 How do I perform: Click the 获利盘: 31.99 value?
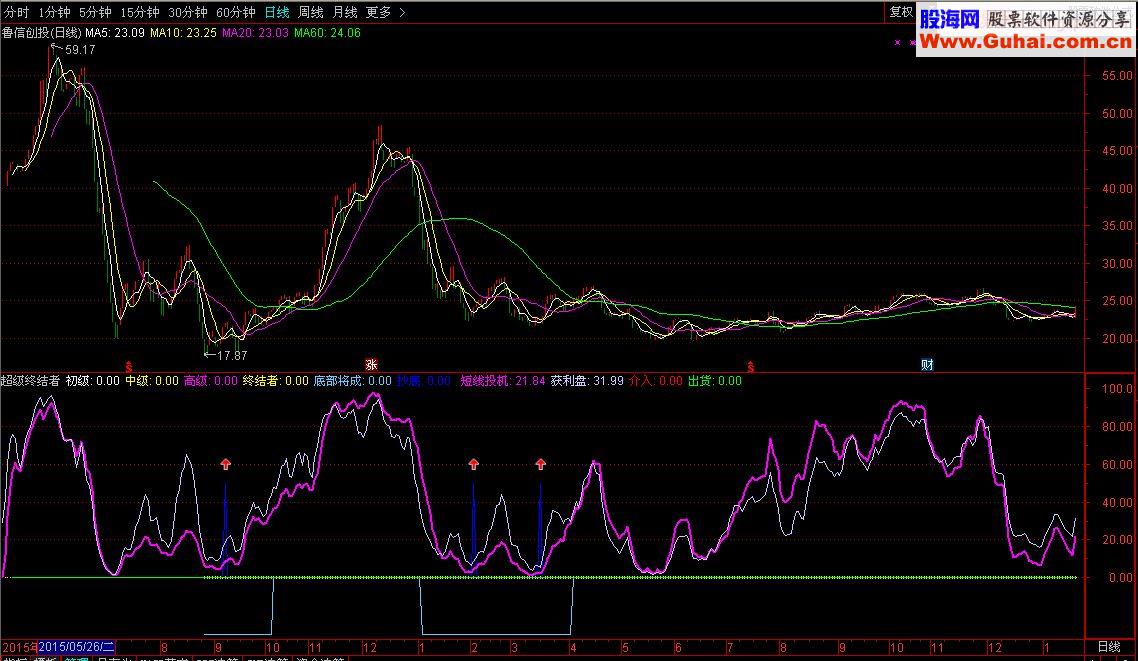pyautogui.click(x=586, y=381)
